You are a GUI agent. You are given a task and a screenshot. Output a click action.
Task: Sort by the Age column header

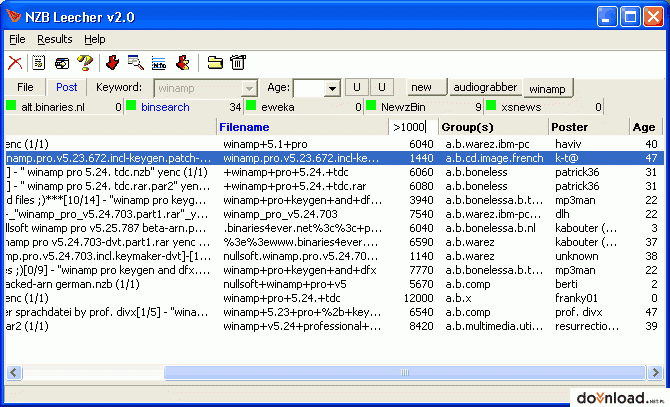tap(646, 127)
